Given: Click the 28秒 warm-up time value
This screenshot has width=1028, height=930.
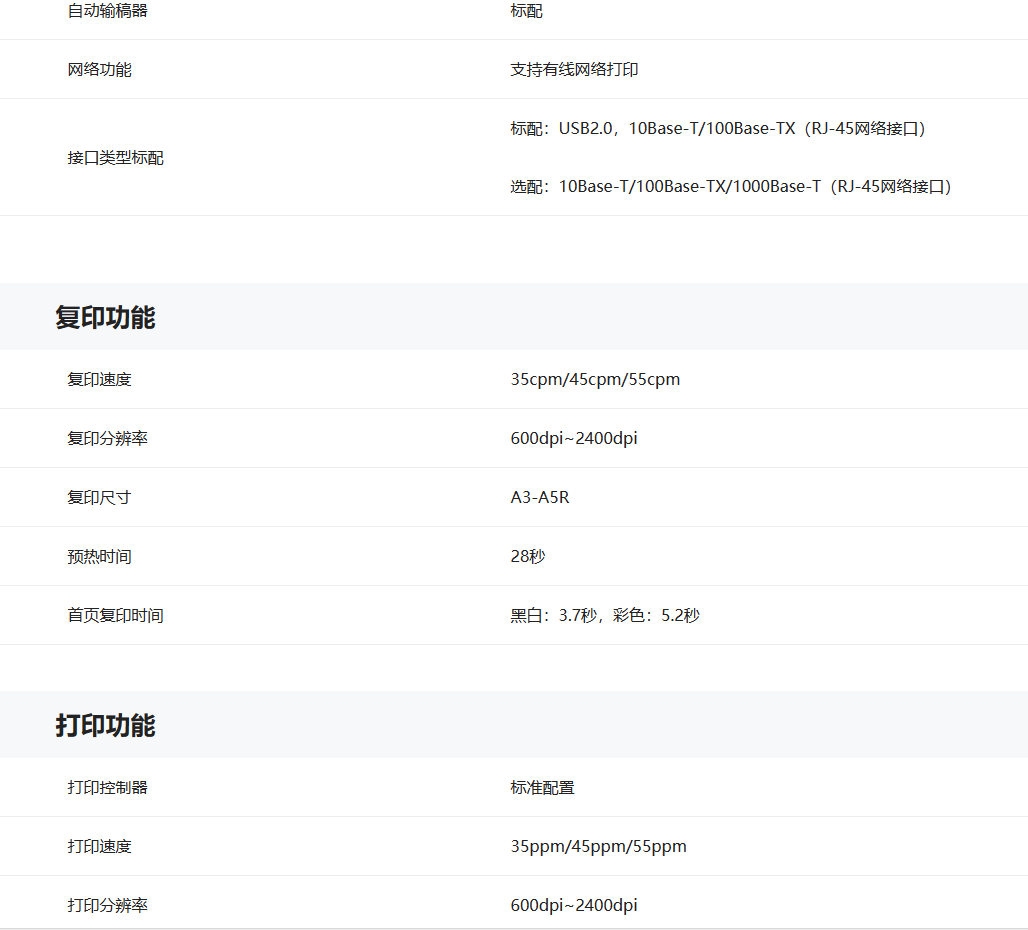Looking at the screenshot, I should (x=528, y=557).
